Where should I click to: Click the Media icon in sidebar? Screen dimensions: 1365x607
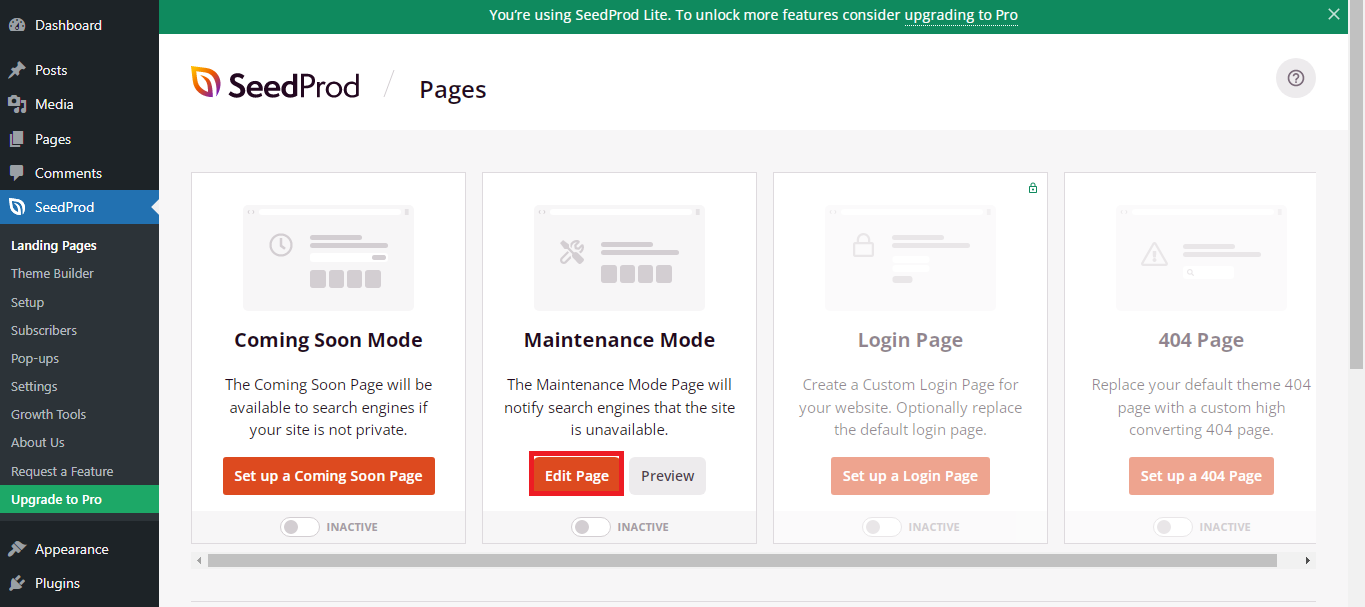[x=17, y=104]
